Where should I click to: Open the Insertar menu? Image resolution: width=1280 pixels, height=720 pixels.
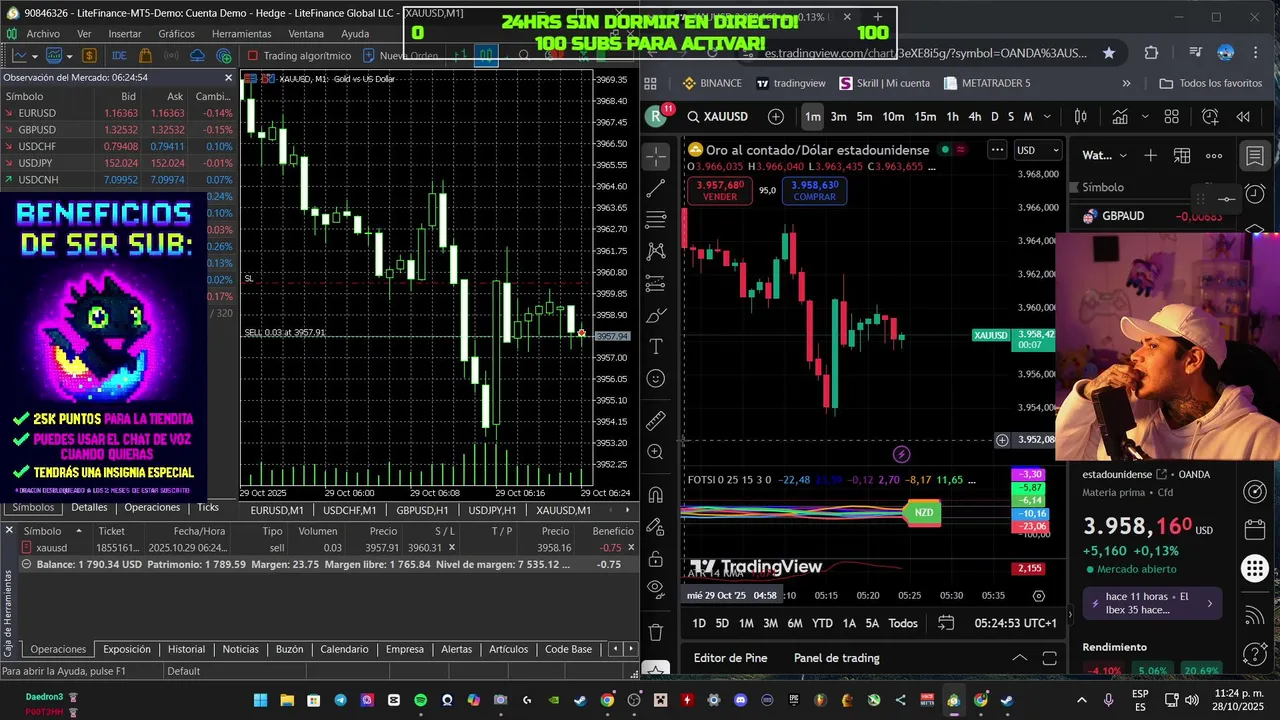tap(125, 34)
